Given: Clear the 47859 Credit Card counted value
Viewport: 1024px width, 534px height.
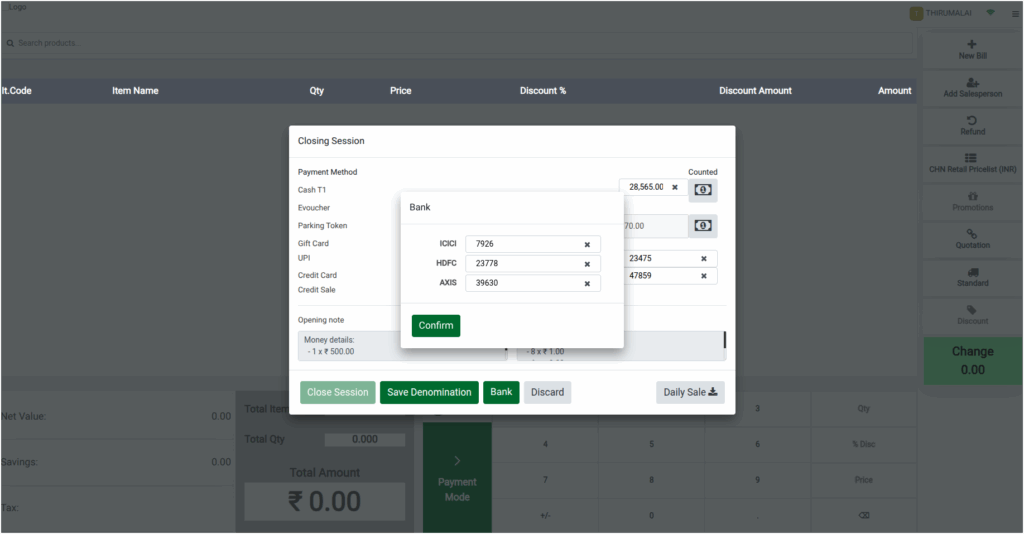Looking at the screenshot, I should [x=703, y=276].
